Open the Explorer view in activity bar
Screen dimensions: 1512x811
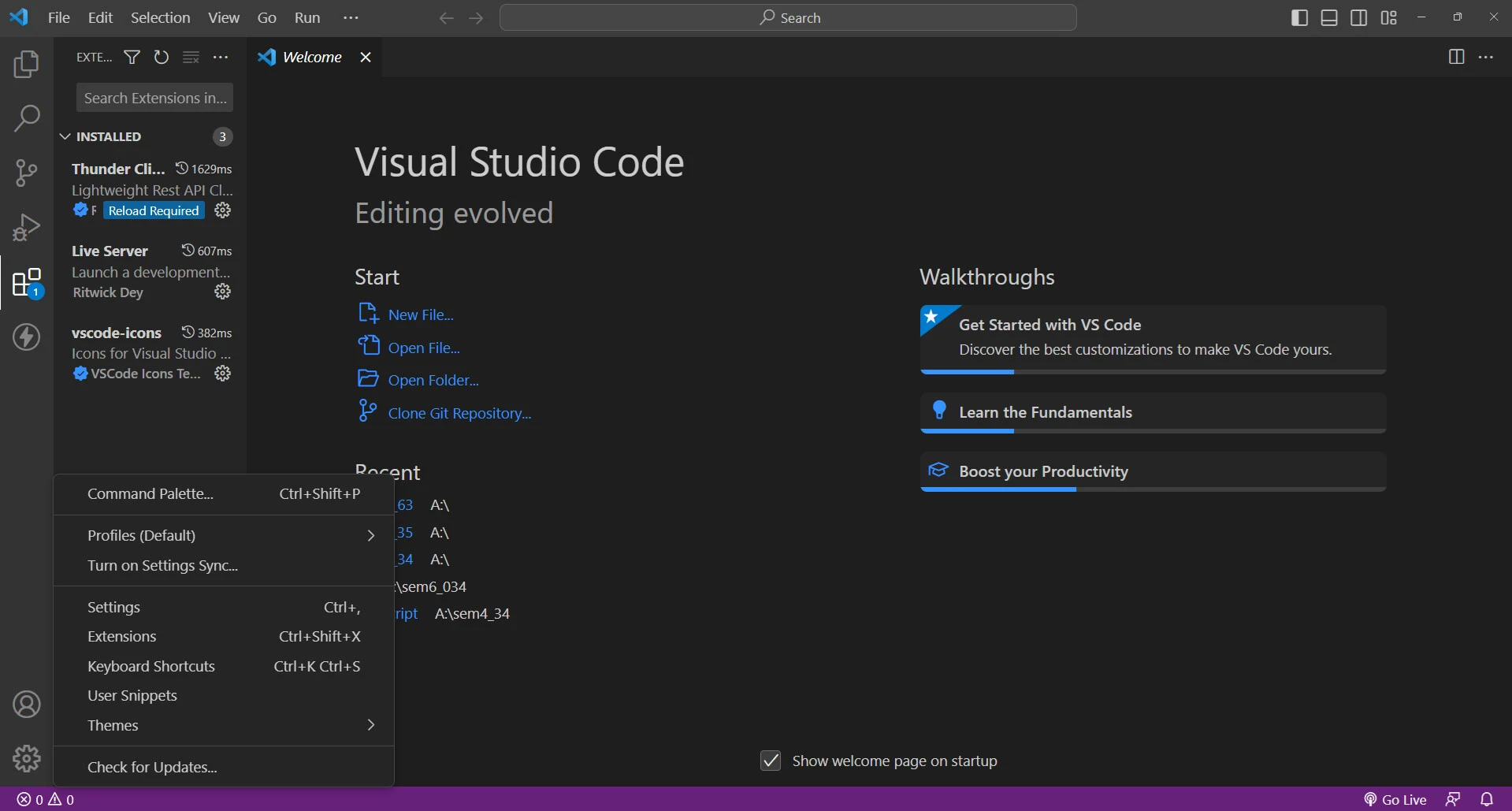click(26, 64)
